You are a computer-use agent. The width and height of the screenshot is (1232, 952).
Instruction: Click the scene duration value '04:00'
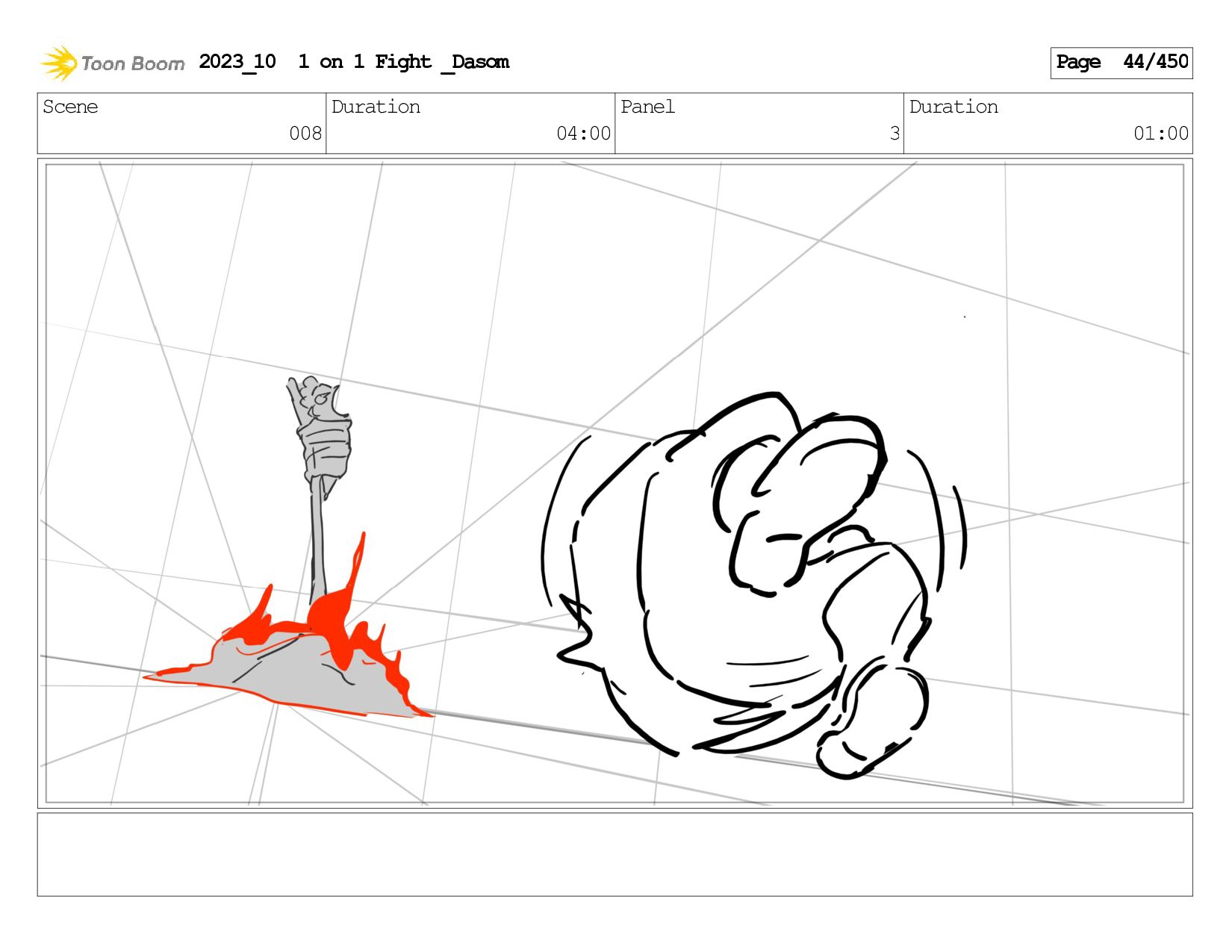(x=583, y=134)
